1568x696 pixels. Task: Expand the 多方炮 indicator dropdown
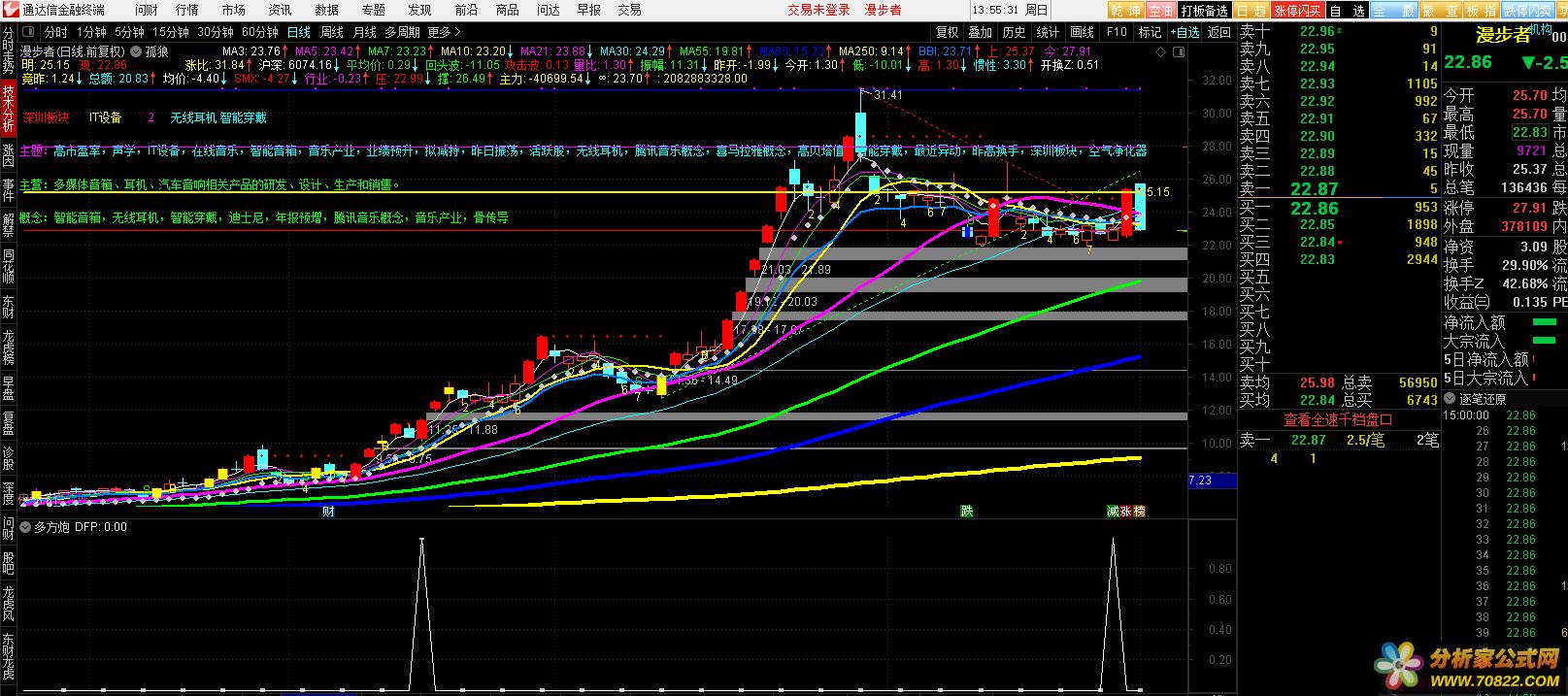pyautogui.click(x=26, y=527)
